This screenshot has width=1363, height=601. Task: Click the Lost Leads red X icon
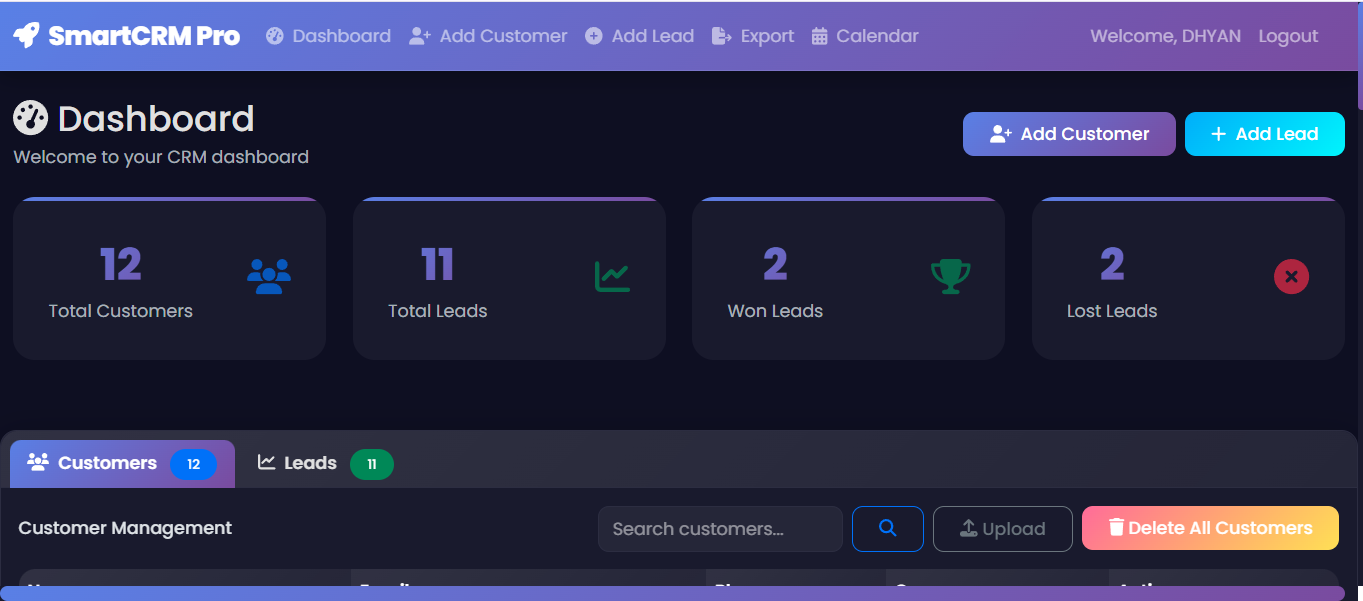1291,277
